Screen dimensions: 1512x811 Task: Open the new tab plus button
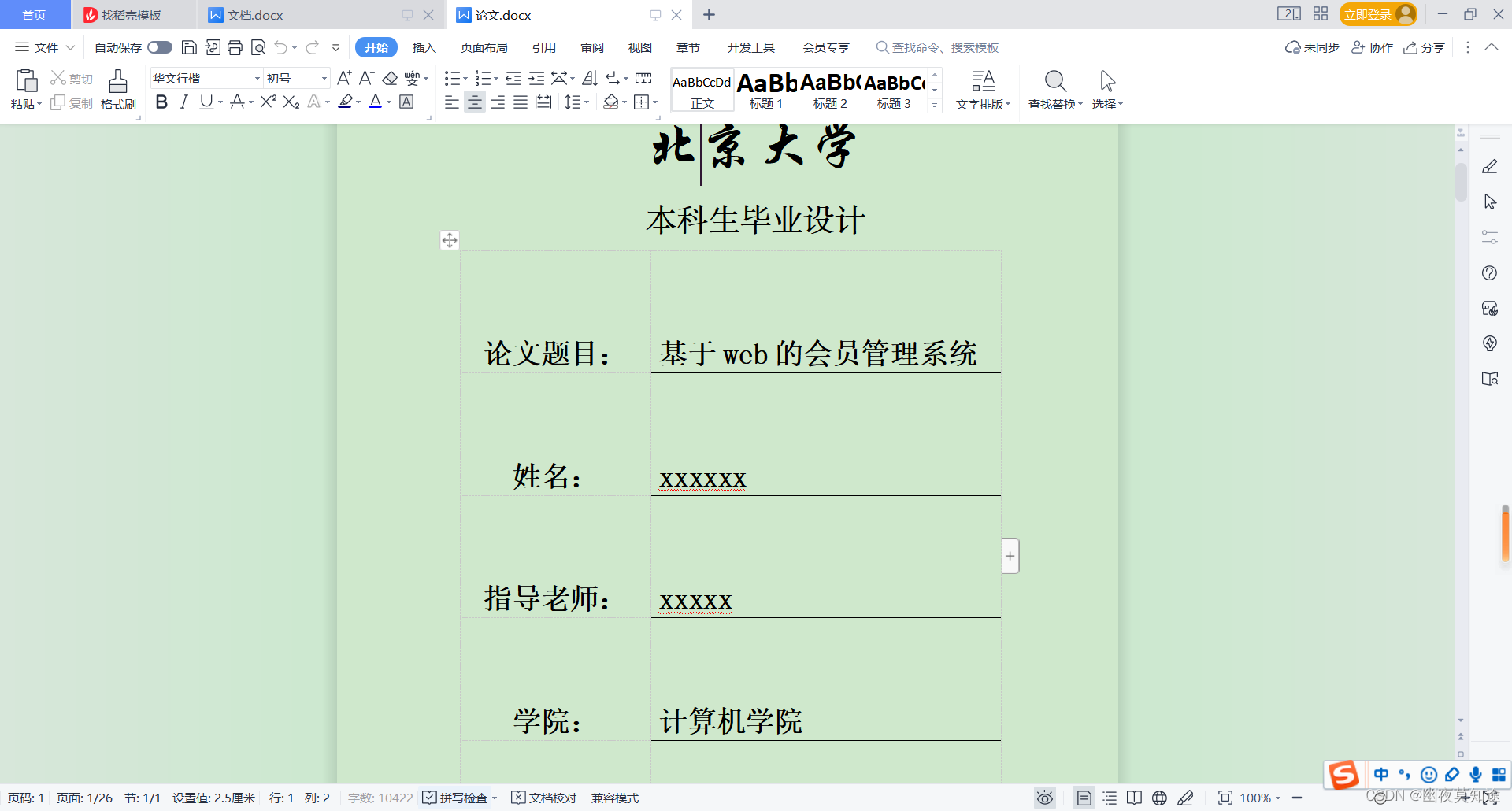[x=709, y=15]
